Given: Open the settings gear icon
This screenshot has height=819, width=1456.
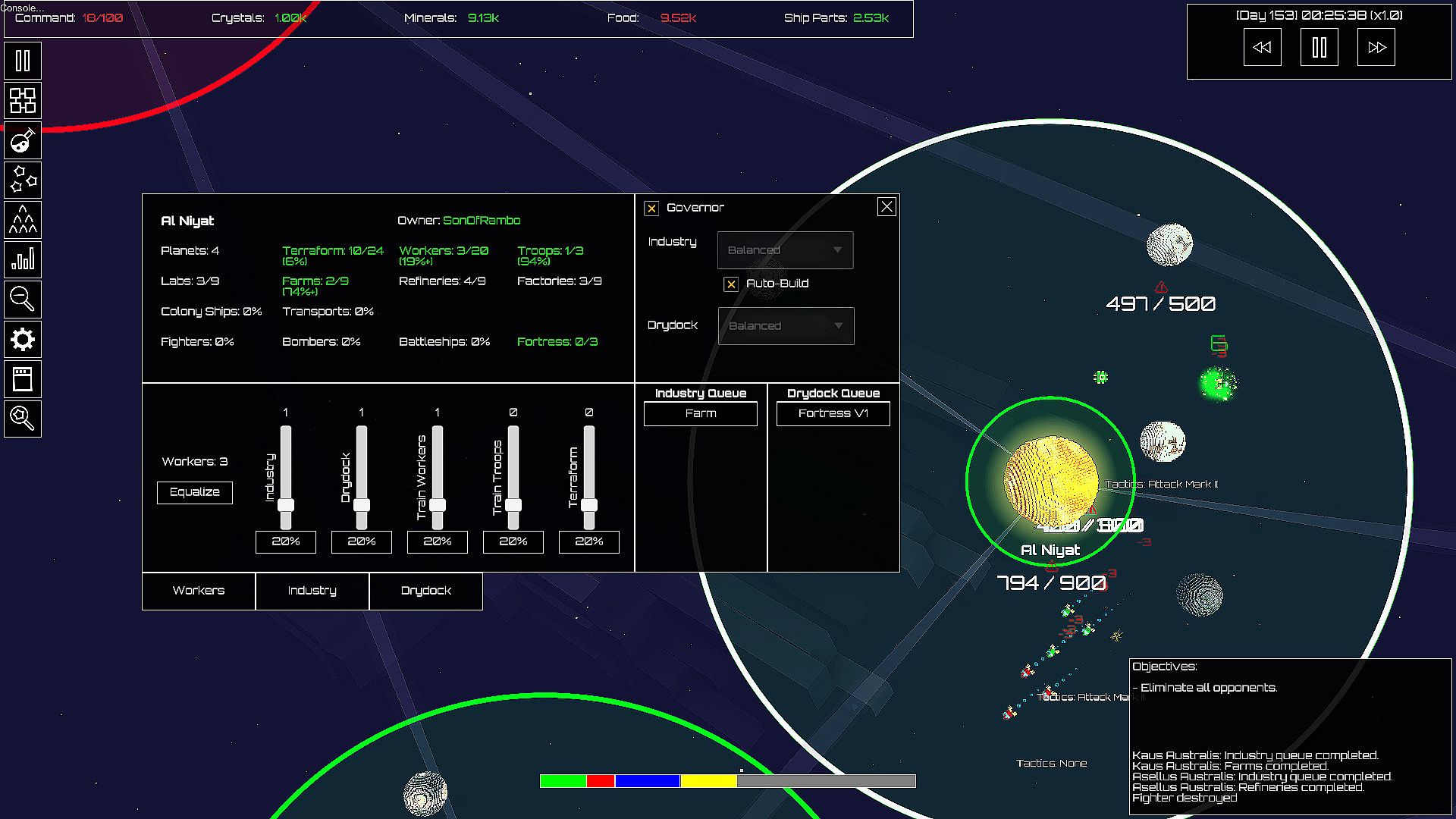Looking at the screenshot, I should point(23,339).
